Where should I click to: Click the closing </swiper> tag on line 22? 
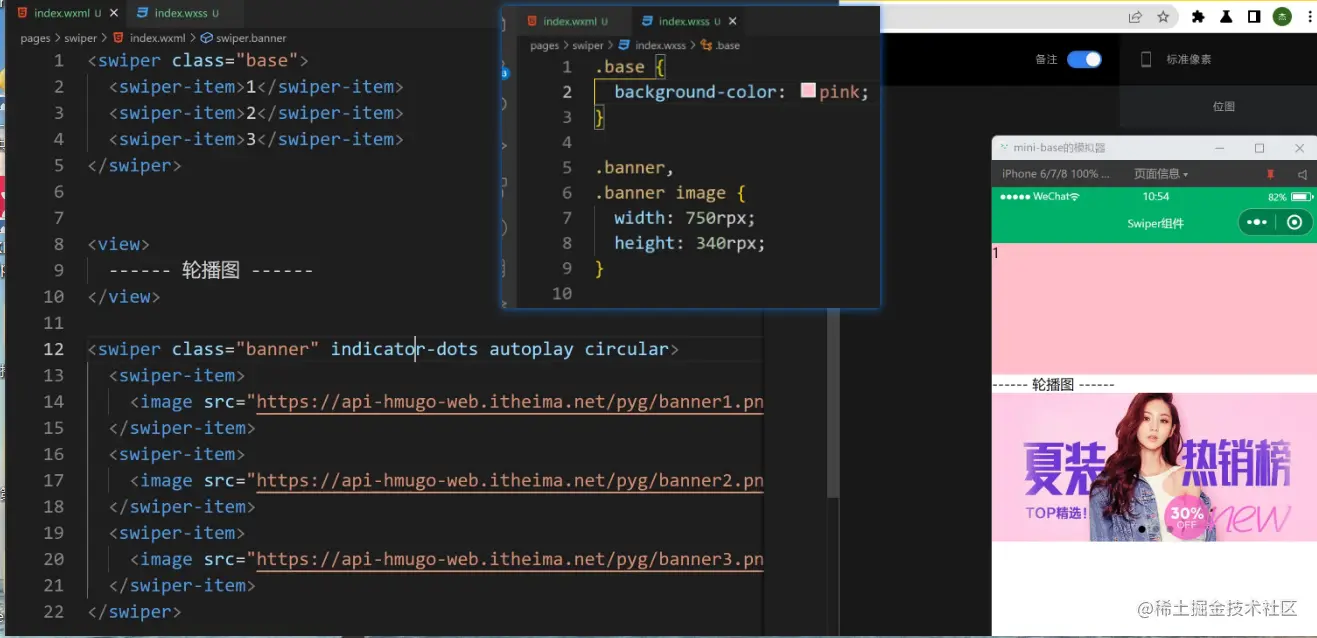134,612
